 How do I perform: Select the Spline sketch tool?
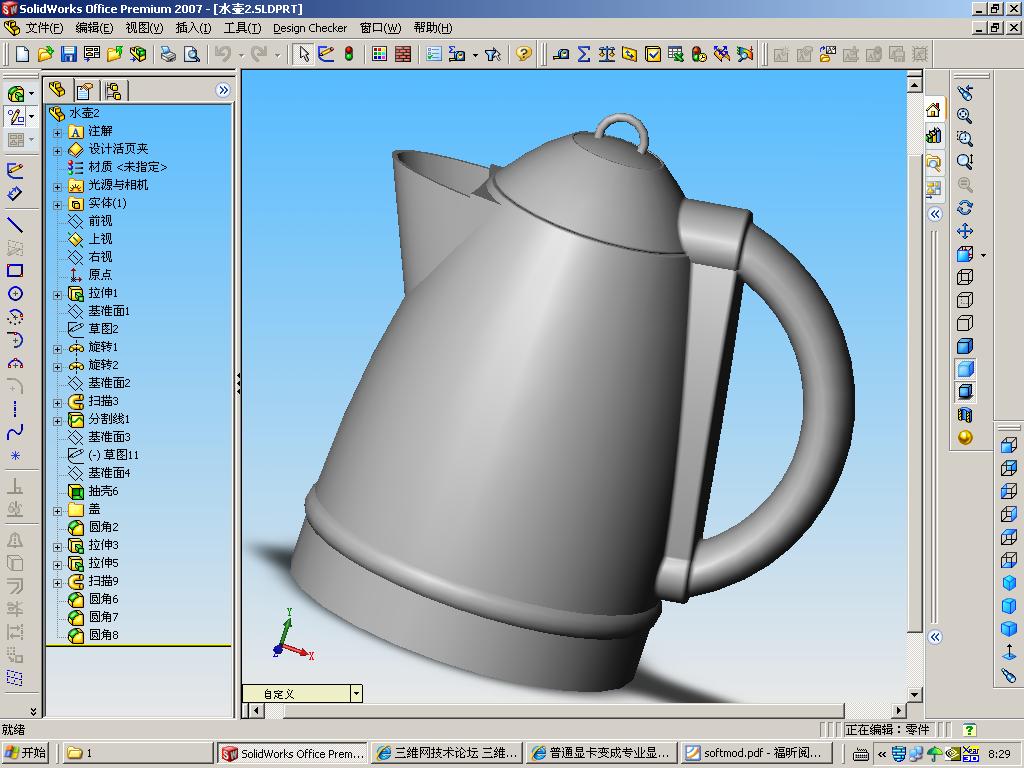(15, 431)
